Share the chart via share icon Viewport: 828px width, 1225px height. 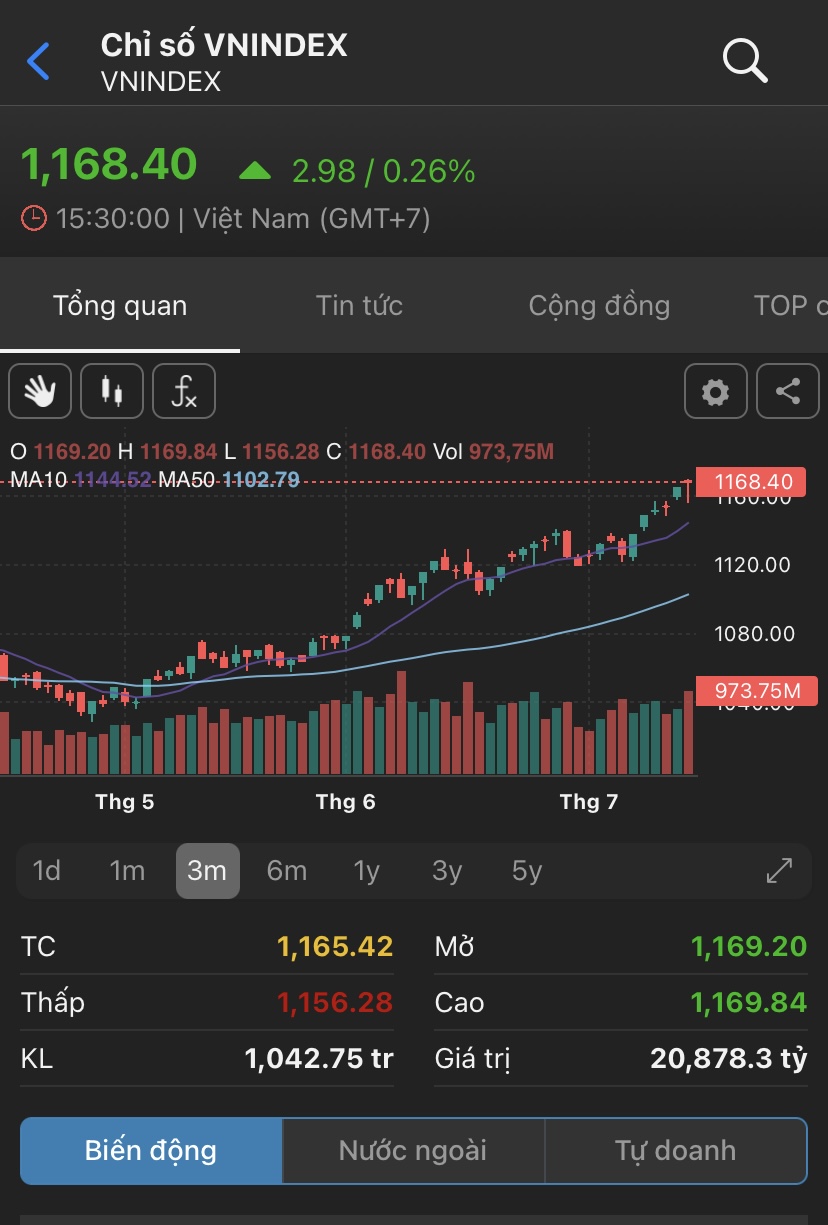click(788, 391)
